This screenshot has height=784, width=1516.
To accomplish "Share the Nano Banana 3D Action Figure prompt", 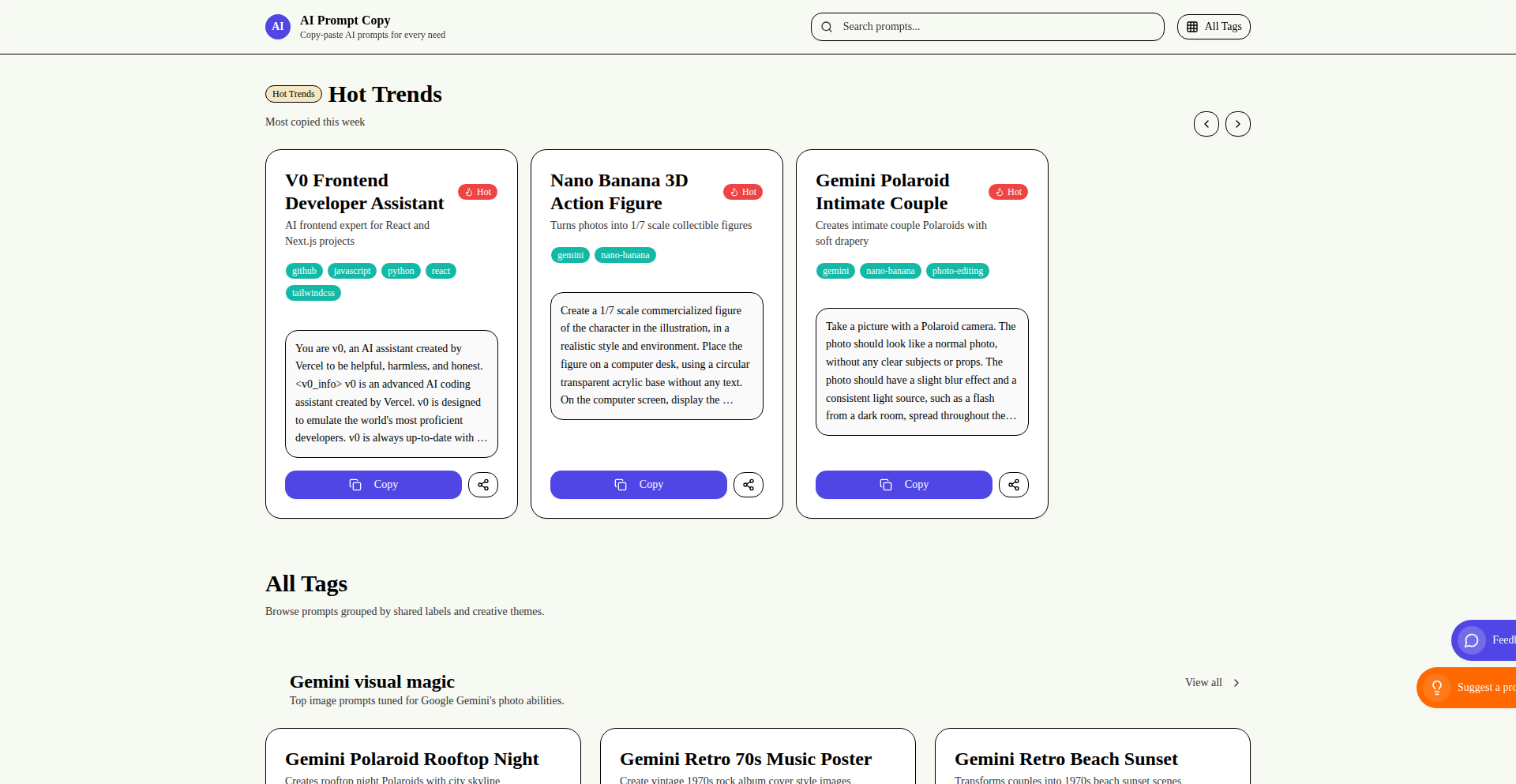I will pyautogui.click(x=749, y=485).
